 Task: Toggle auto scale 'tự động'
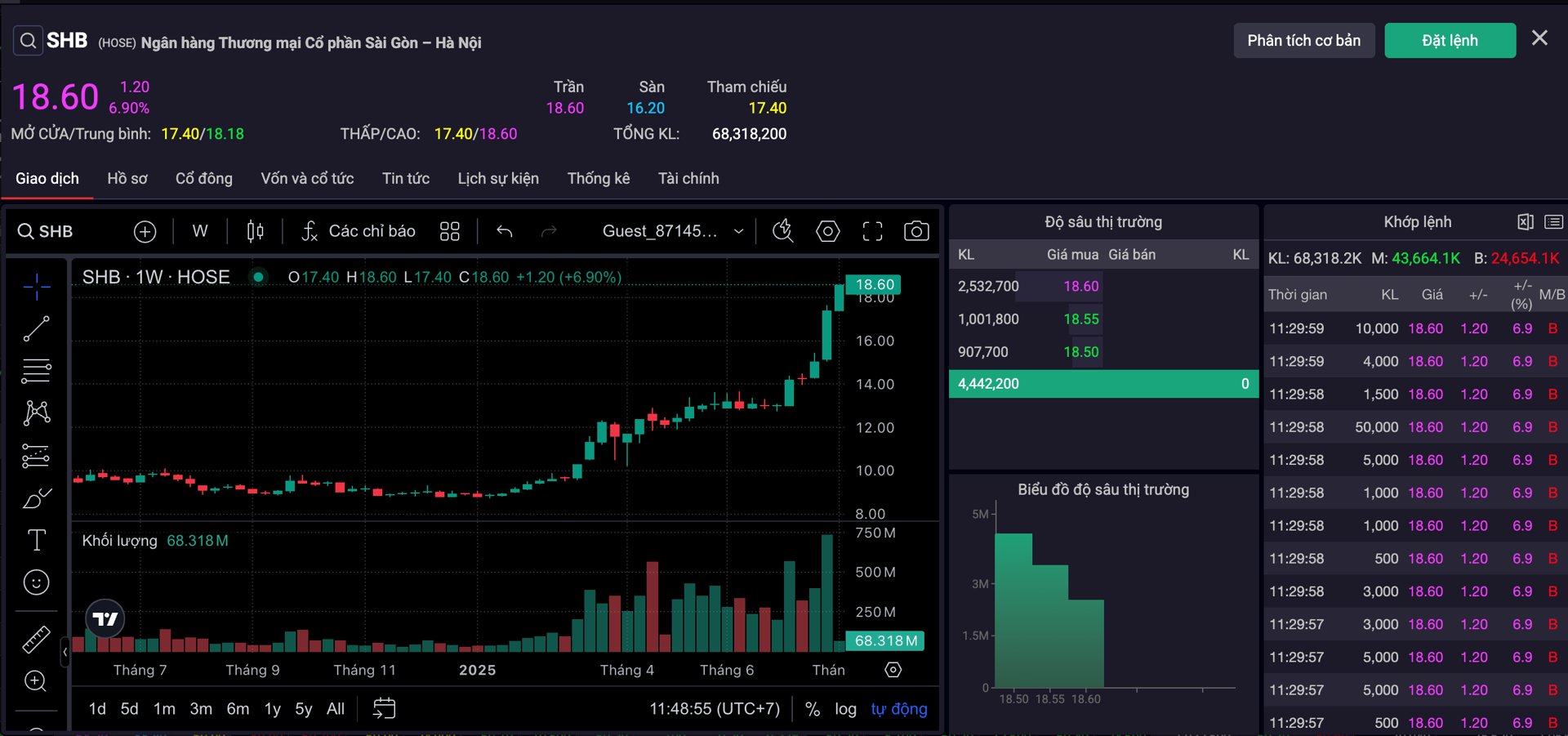pyautogui.click(x=898, y=709)
